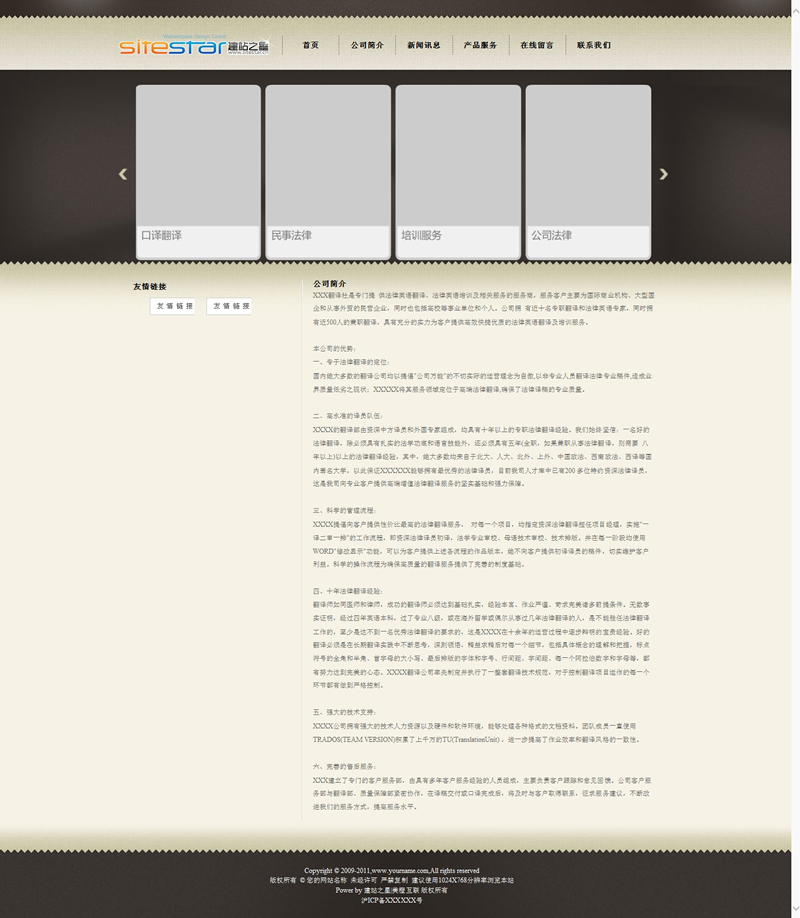Advance carousel with the right arrow
This screenshot has width=800, height=918.
(x=663, y=174)
